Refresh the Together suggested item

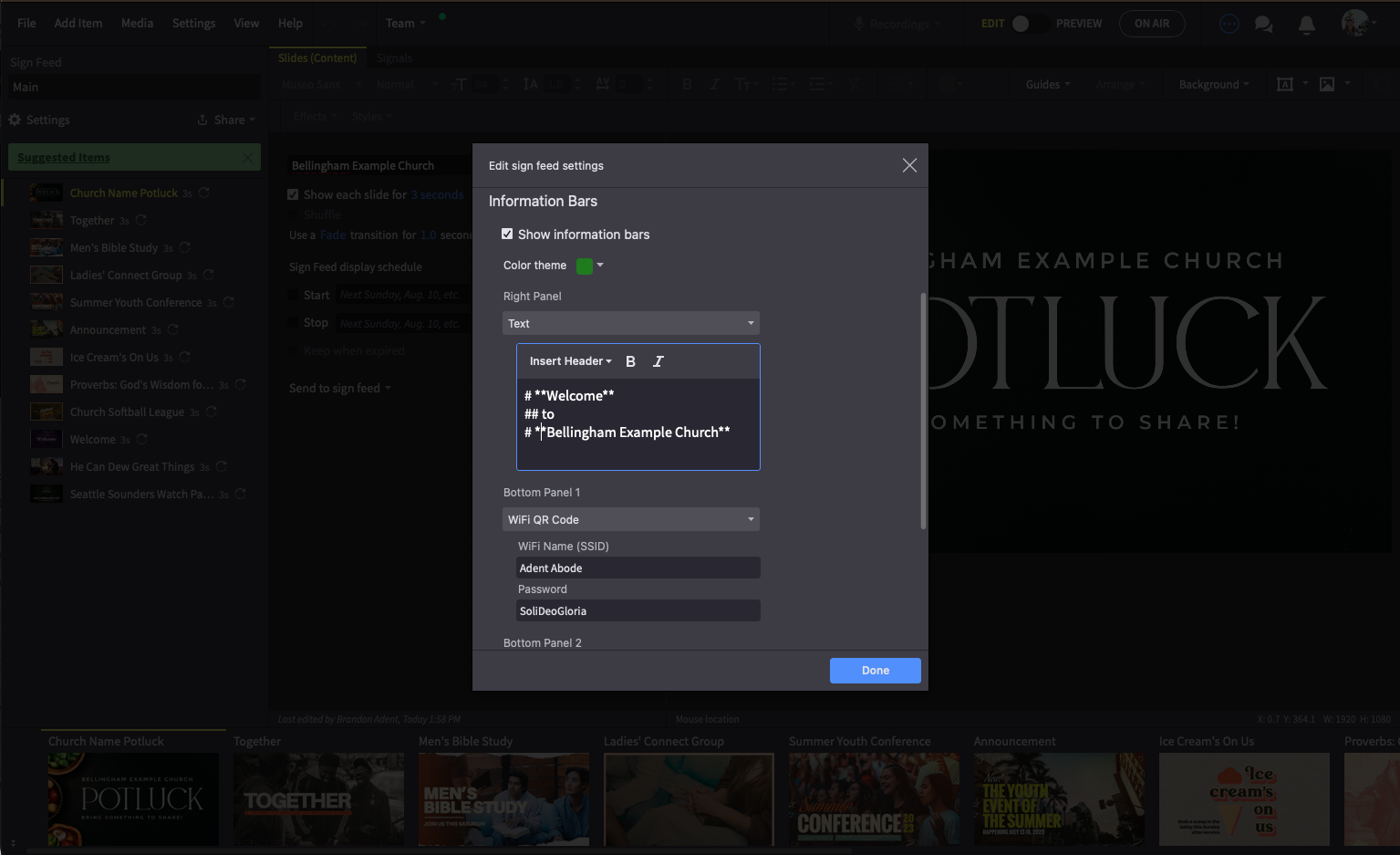click(x=139, y=220)
